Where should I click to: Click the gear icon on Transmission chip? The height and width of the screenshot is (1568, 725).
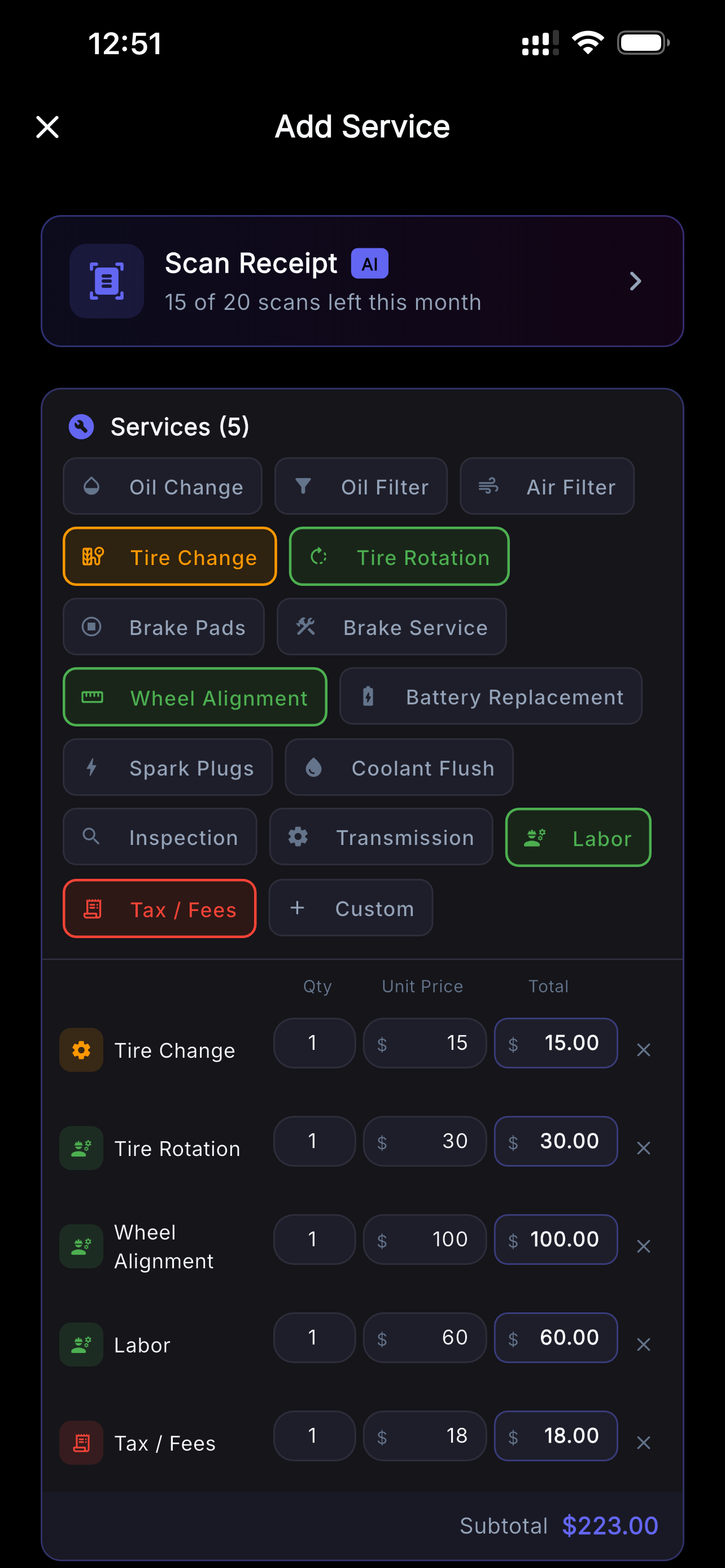pos(298,837)
